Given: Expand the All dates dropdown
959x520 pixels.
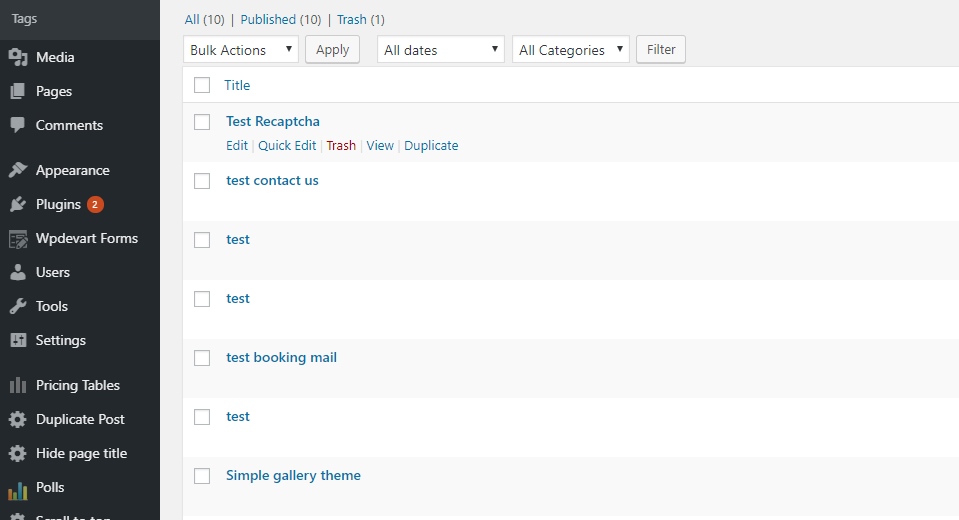Looking at the screenshot, I should pyautogui.click(x=439, y=50).
